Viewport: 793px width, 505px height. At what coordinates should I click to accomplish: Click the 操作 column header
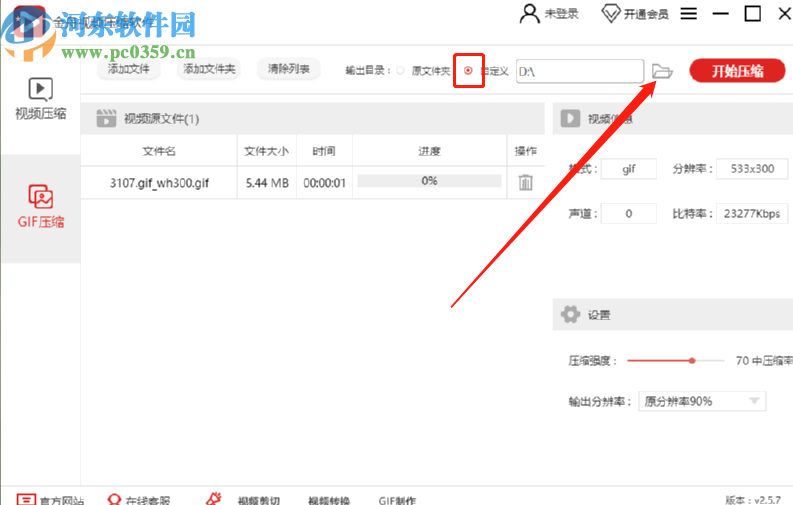tap(525, 151)
